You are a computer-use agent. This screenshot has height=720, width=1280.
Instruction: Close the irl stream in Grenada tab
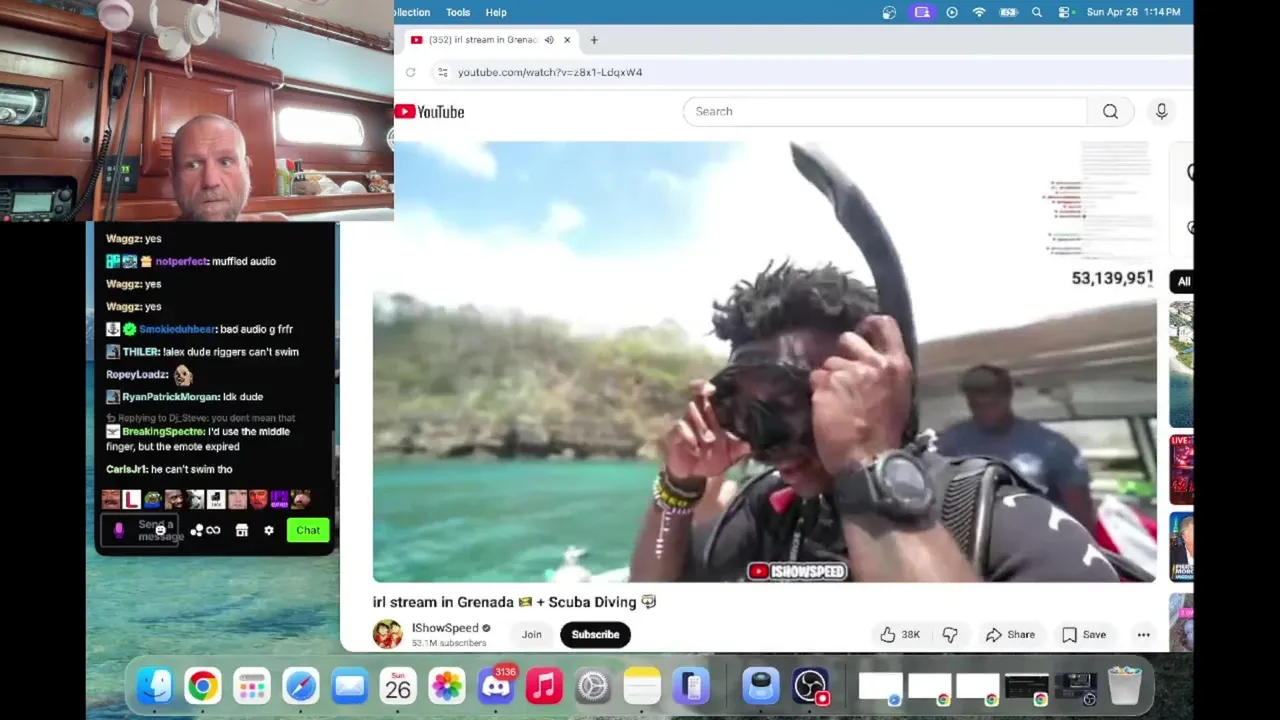567,40
